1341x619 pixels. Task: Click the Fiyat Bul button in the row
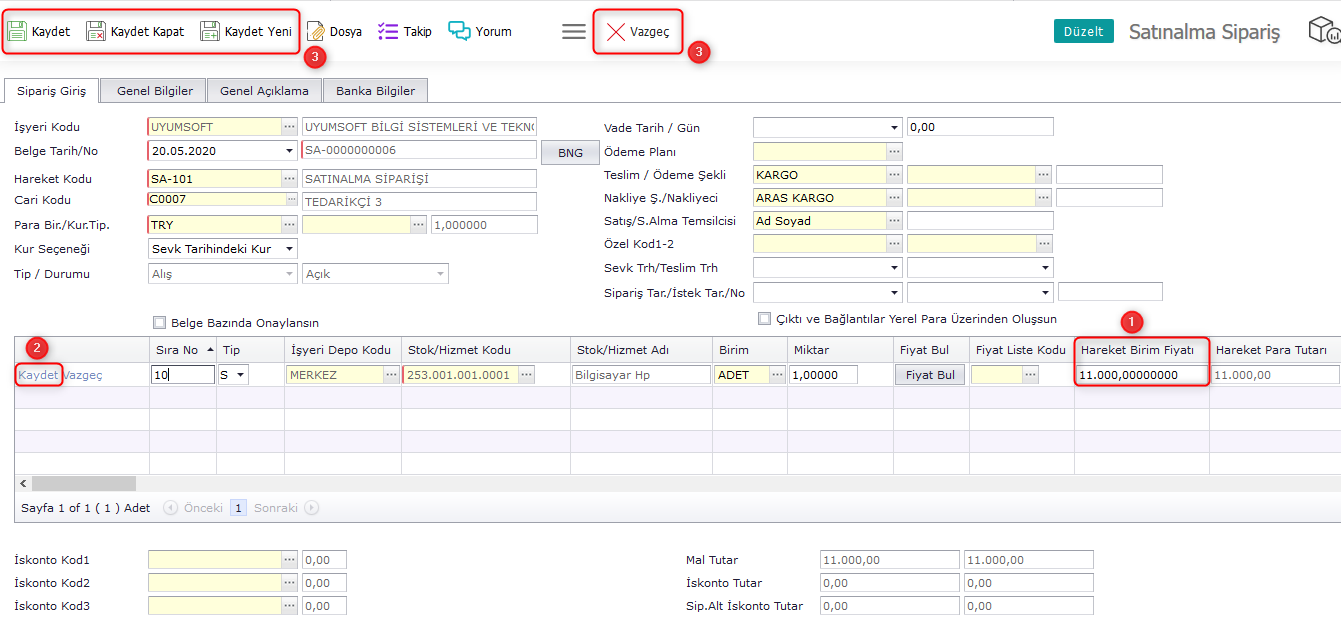pyautogui.click(x=931, y=375)
